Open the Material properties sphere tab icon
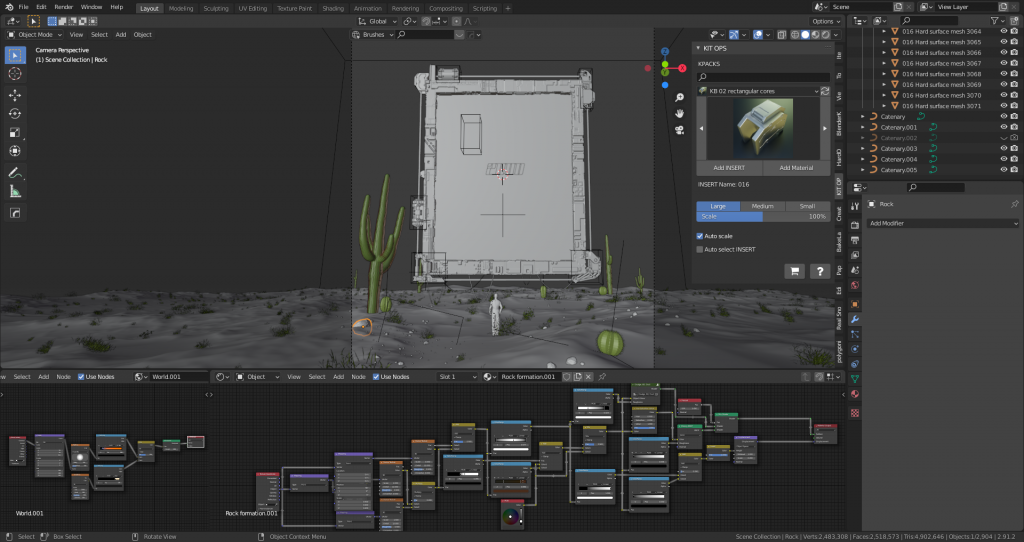This screenshot has width=1024, height=542. pos(854,394)
